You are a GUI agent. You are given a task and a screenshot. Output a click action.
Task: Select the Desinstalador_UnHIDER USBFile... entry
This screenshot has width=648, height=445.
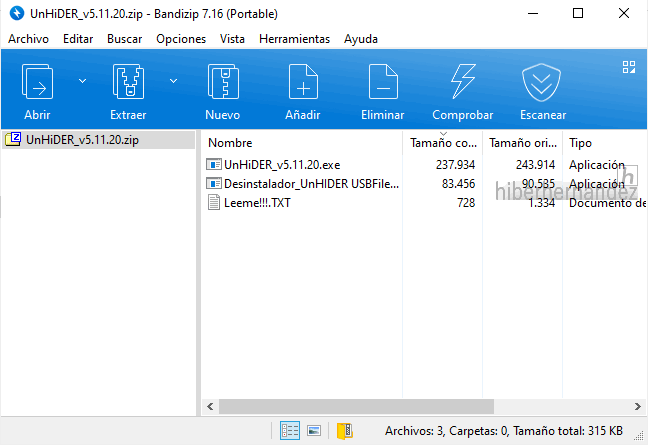312,184
